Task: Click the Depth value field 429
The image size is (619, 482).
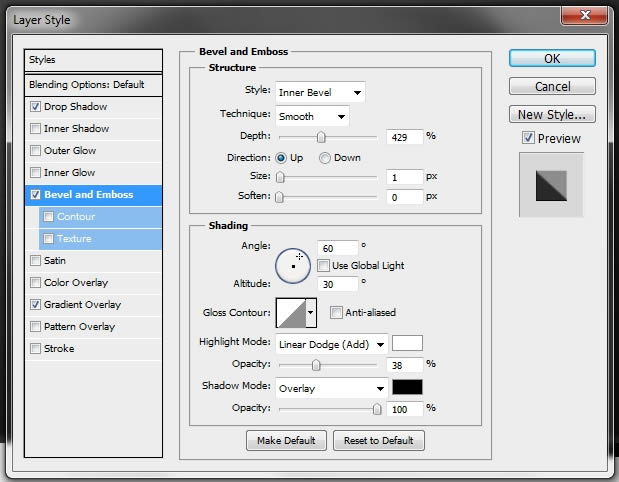Action: tap(405, 137)
